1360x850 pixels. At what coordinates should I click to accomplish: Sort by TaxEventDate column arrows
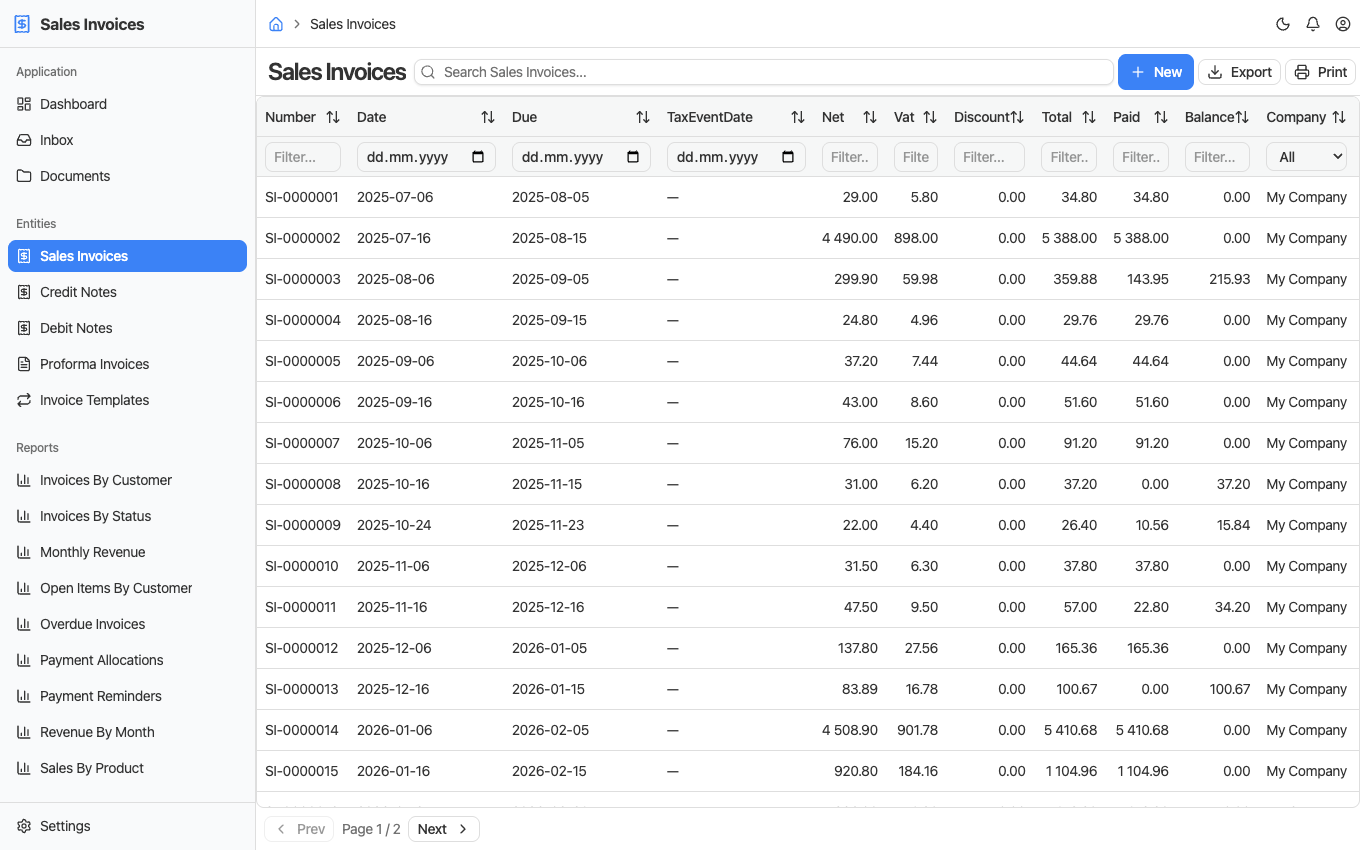click(798, 117)
